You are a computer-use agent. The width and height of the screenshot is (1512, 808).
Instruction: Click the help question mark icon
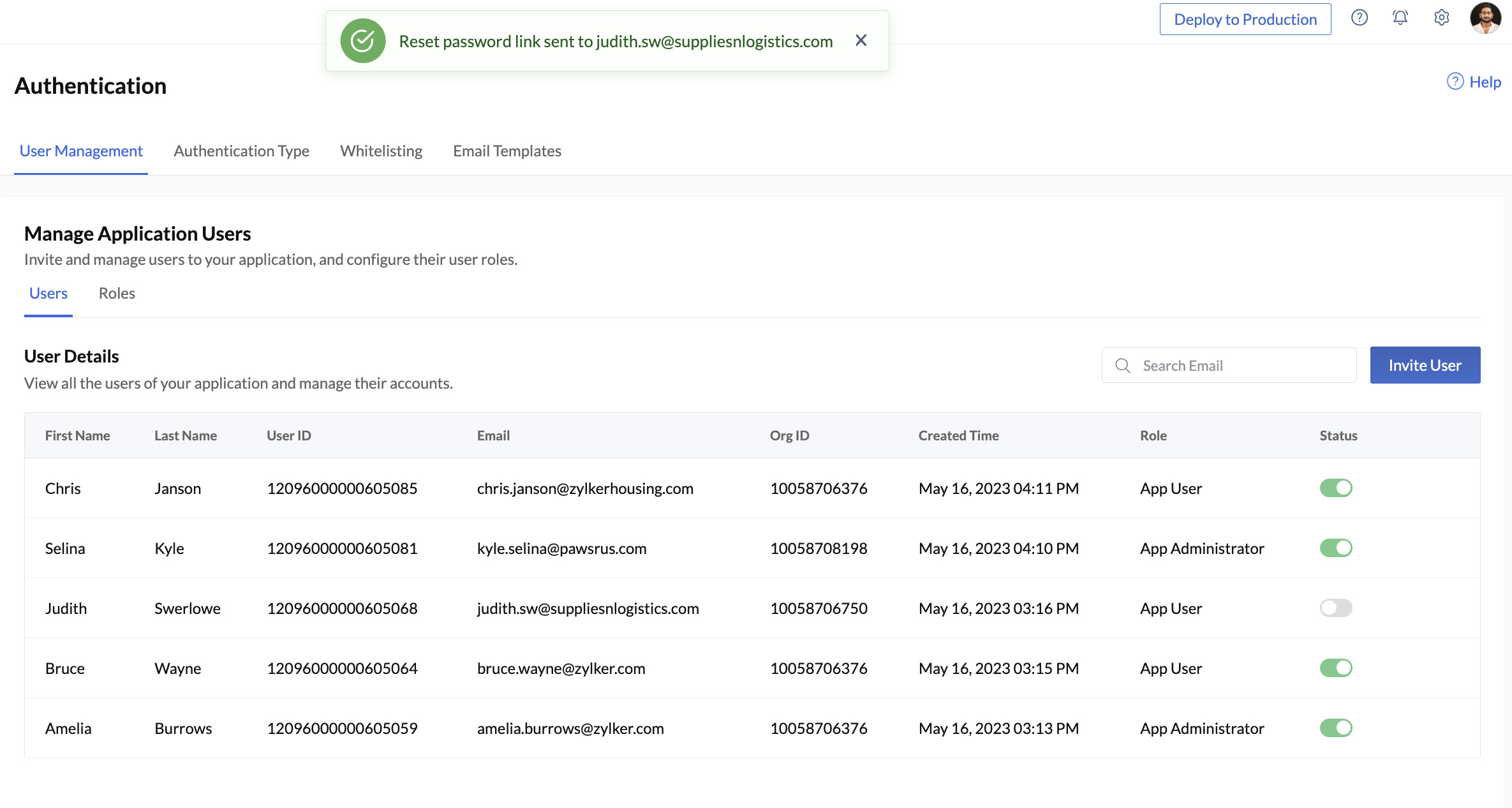tap(1359, 18)
